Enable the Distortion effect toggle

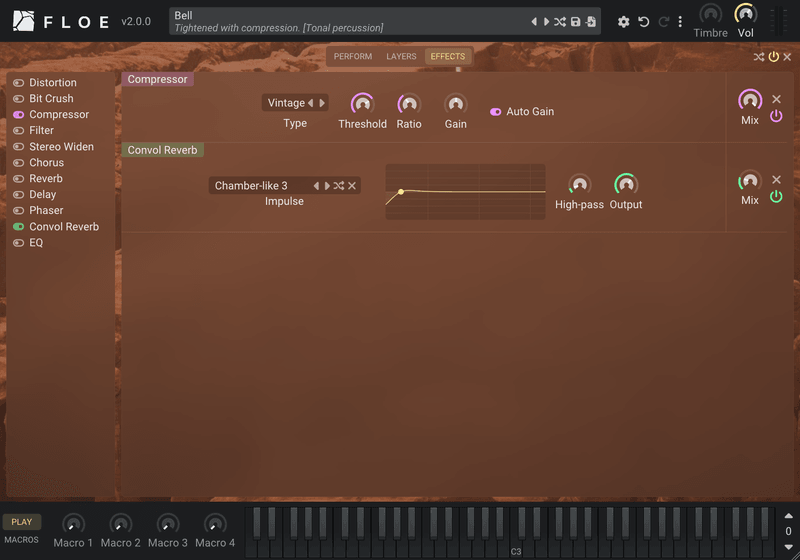click(18, 83)
